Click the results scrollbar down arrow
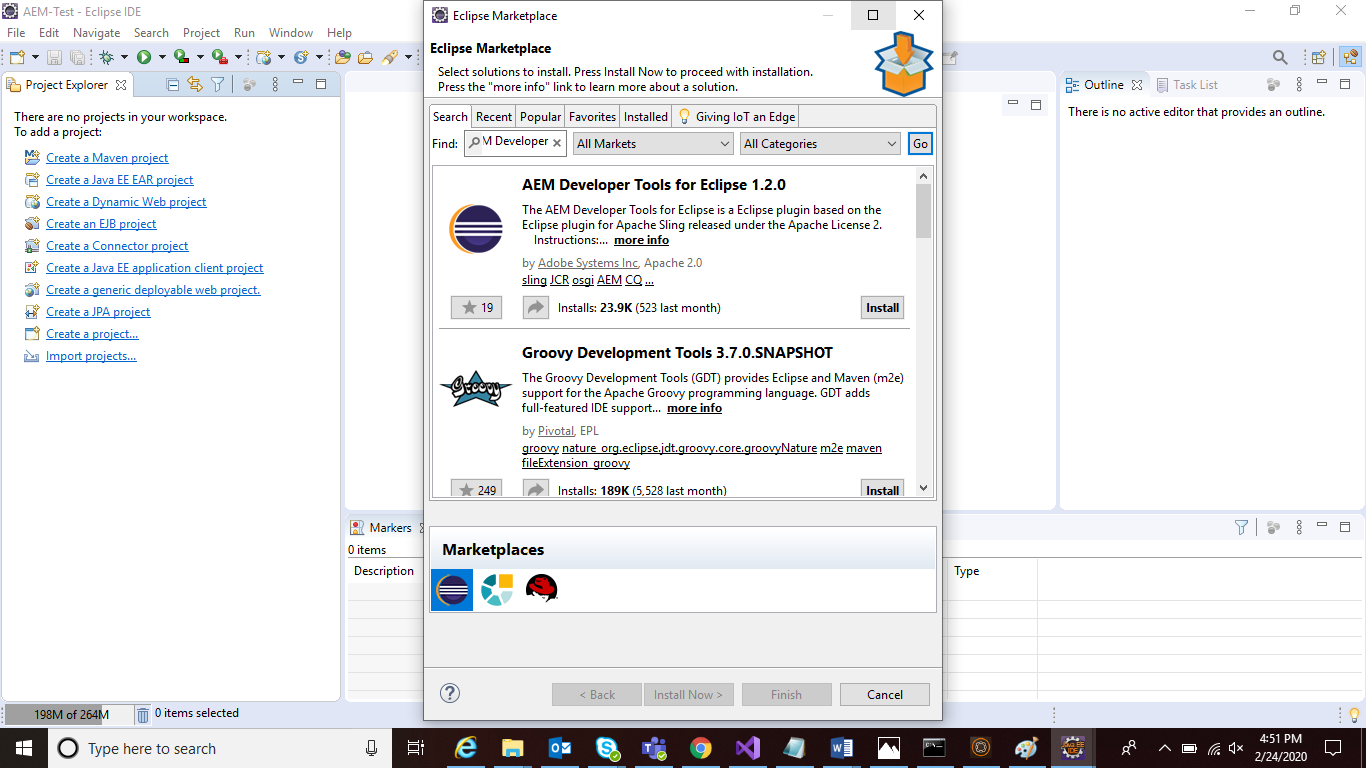Viewport: 1366px width, 768px height. pyautogui.click(x=923, y=488)
